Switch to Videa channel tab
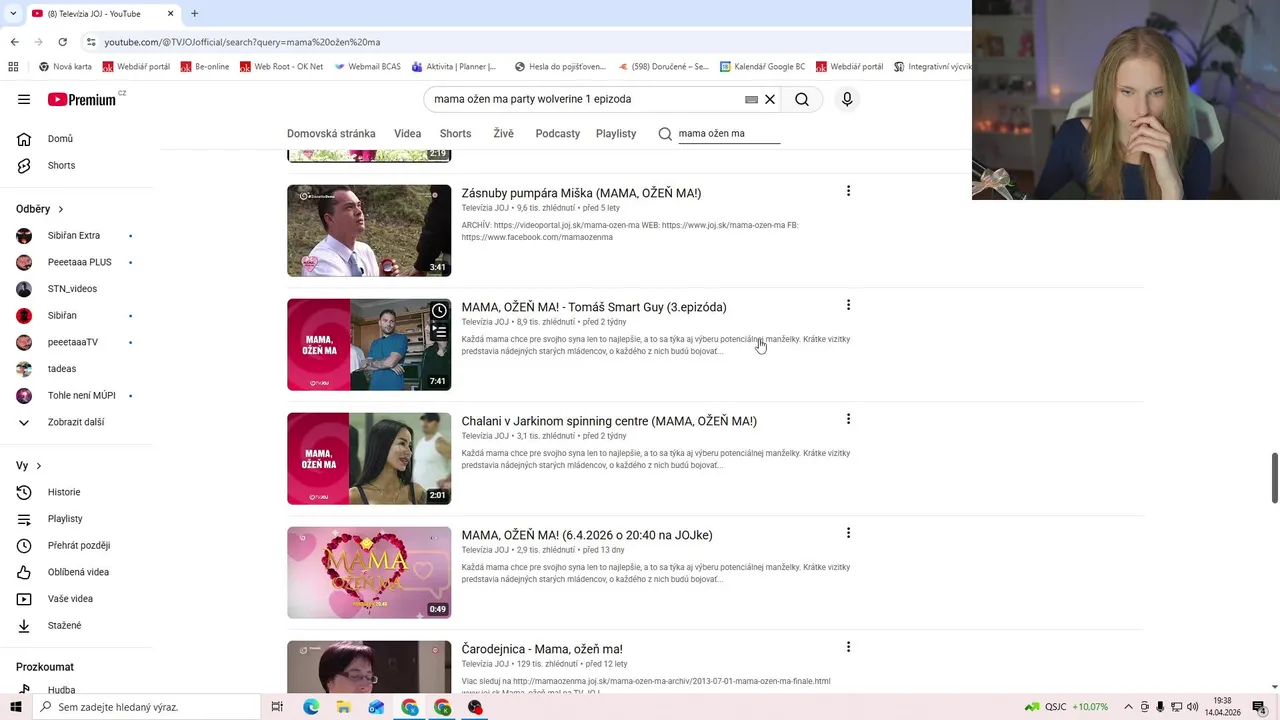Viewport: 1280px width, 720px height. pyautogui.click(x=407, y=133)
